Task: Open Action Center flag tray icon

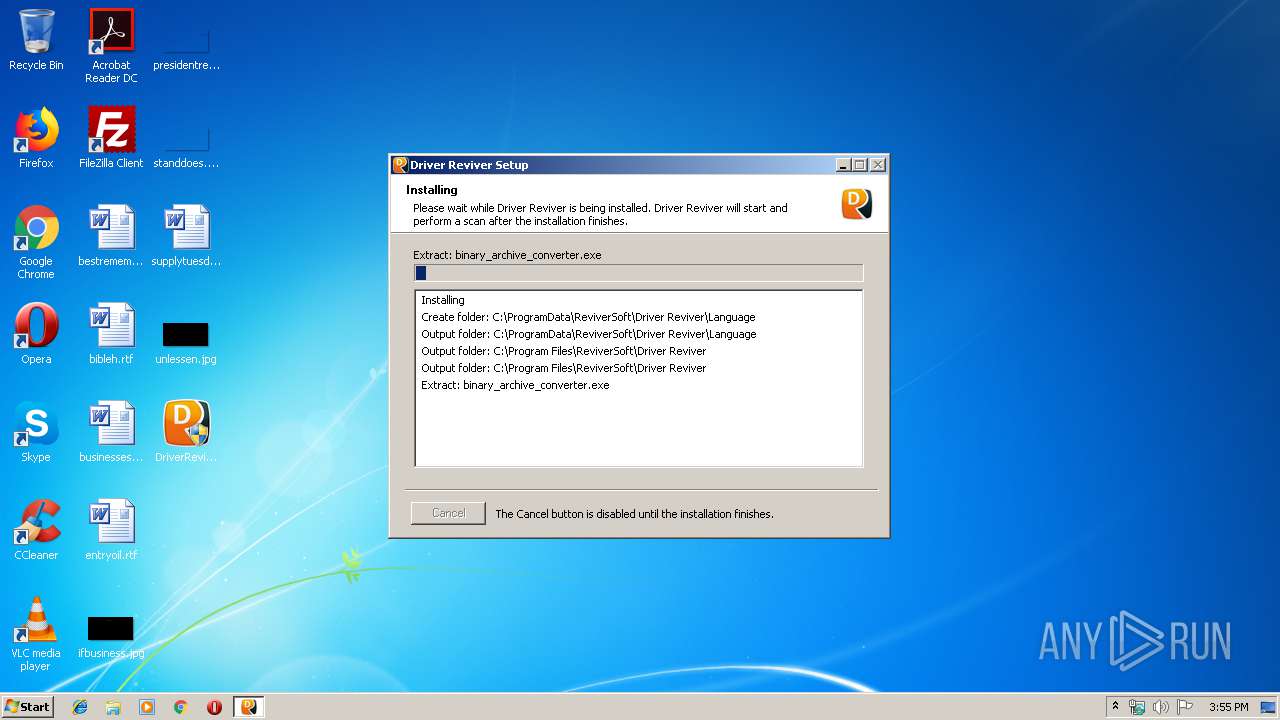Action: (1185, 707)
